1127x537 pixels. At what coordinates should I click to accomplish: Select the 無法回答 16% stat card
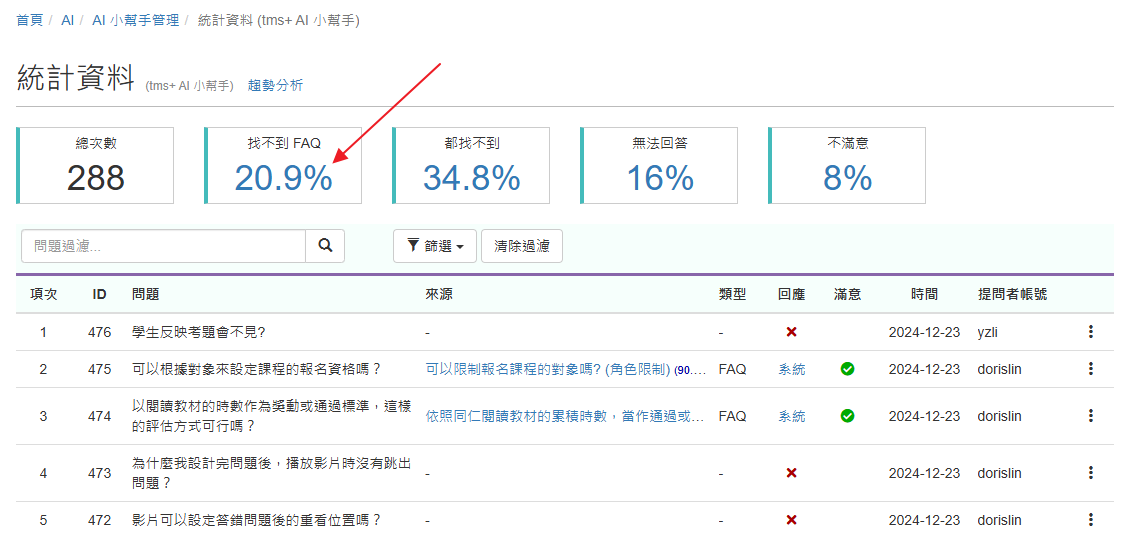[x=659, y=166]
